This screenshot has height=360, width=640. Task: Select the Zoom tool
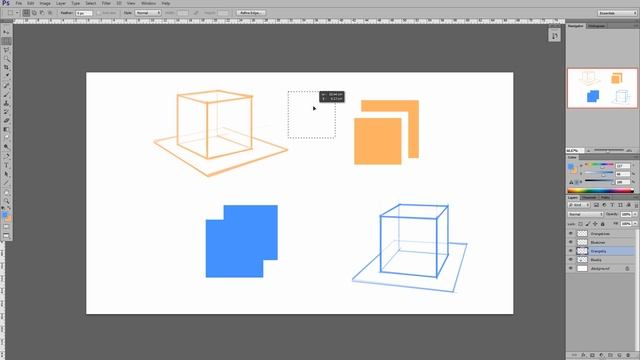(6, 202)
